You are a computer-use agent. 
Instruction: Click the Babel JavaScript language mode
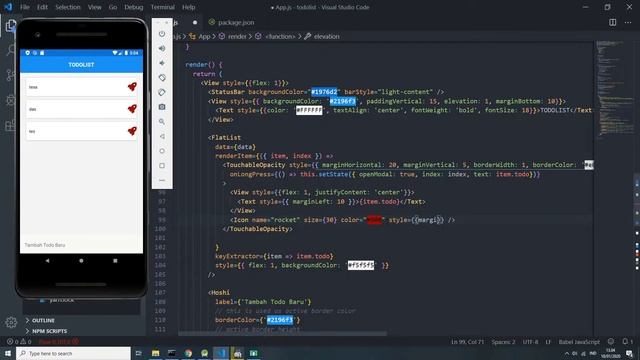(x=579, y=342)
